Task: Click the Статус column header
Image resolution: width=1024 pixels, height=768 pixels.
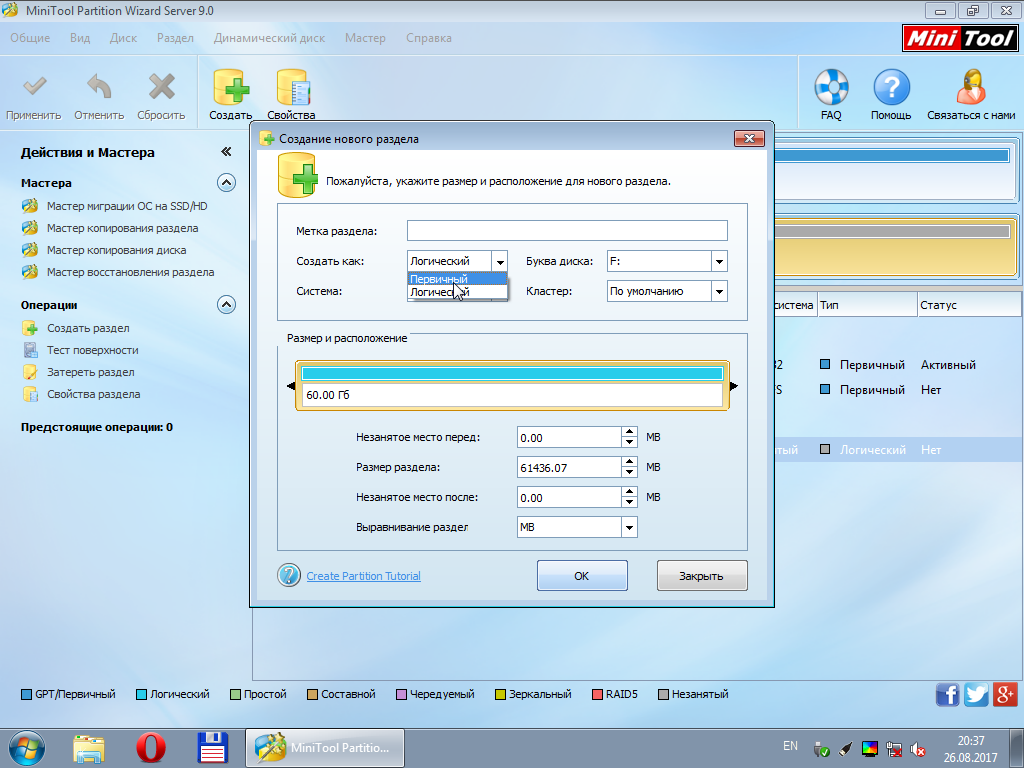Action: coord(970,305)
